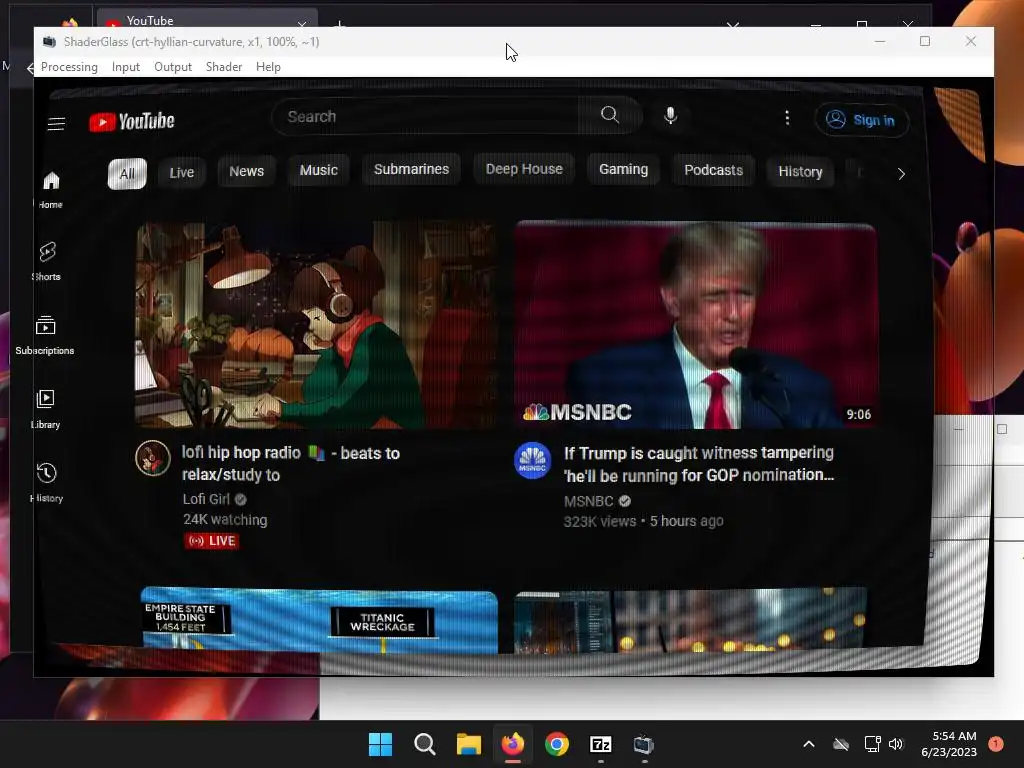
Task: Open File Explorer from the taskbar
Action: point(469,744)
